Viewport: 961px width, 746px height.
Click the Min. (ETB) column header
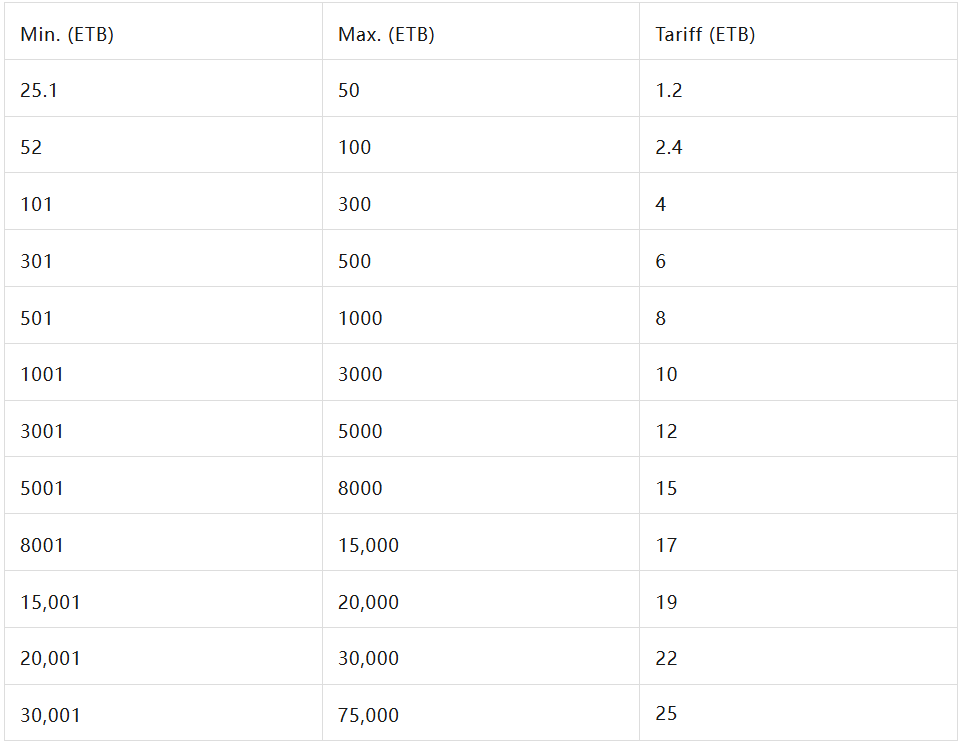coord(67,34)
